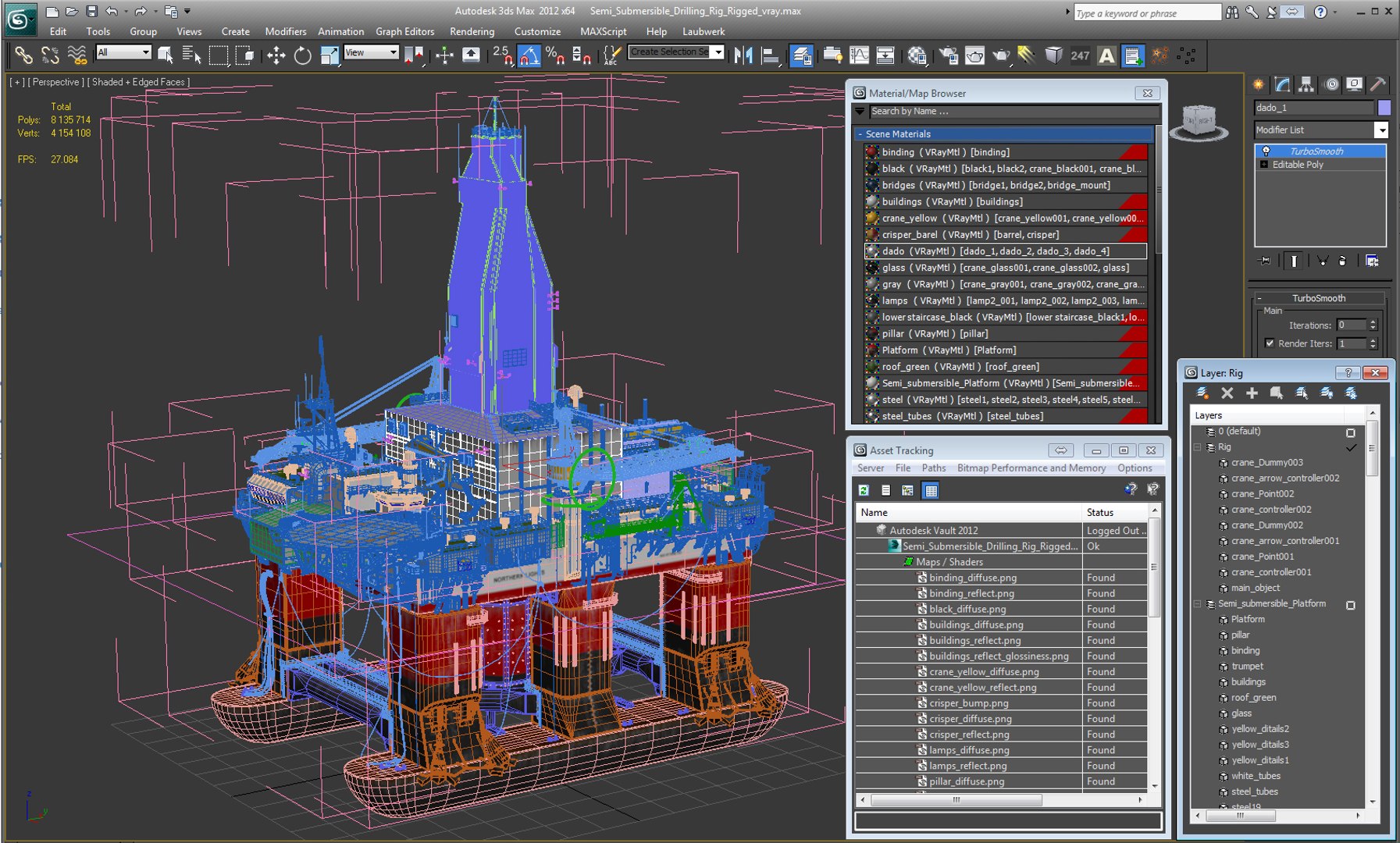Set 0 (default) layer as current
Screen dimensions: 1400x843
tap(1351, 432)
